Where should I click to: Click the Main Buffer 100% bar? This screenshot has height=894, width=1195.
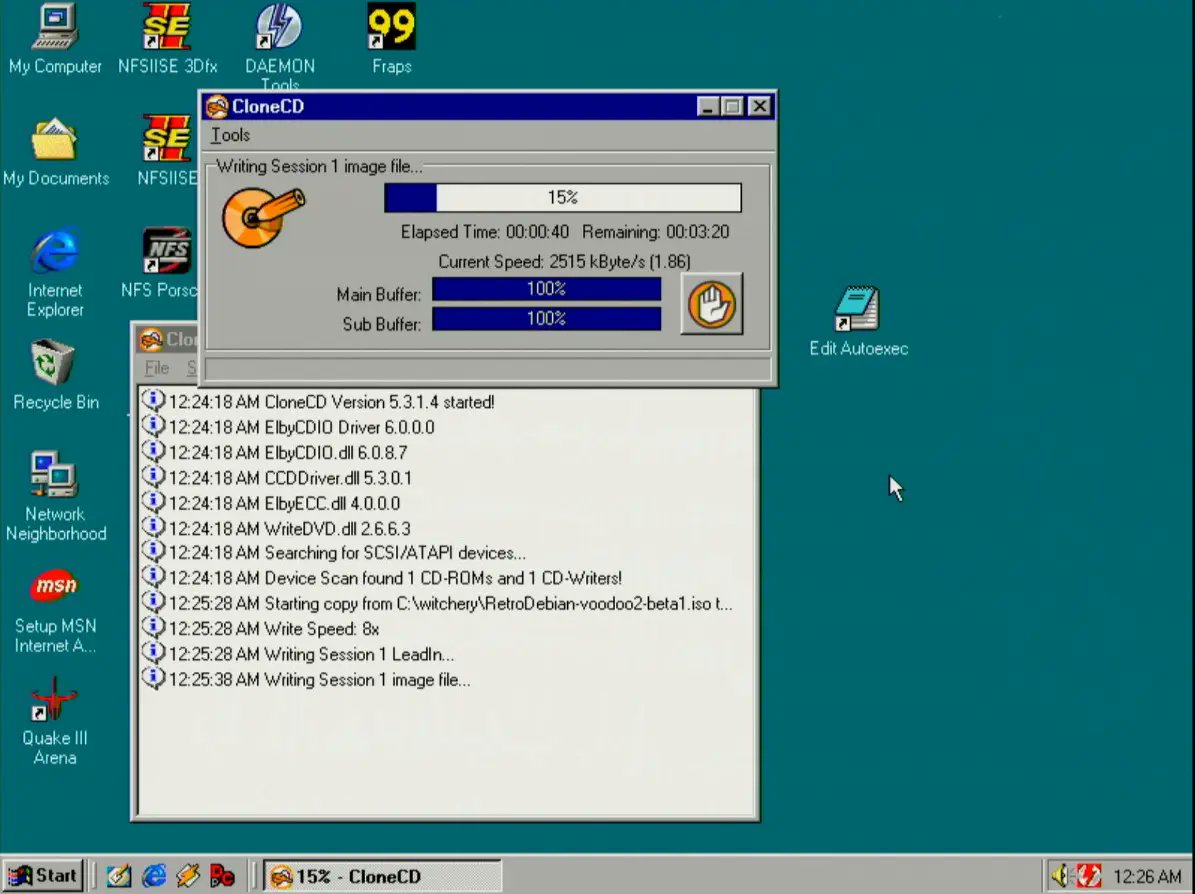pyautogui.click(x=546, y=289)
